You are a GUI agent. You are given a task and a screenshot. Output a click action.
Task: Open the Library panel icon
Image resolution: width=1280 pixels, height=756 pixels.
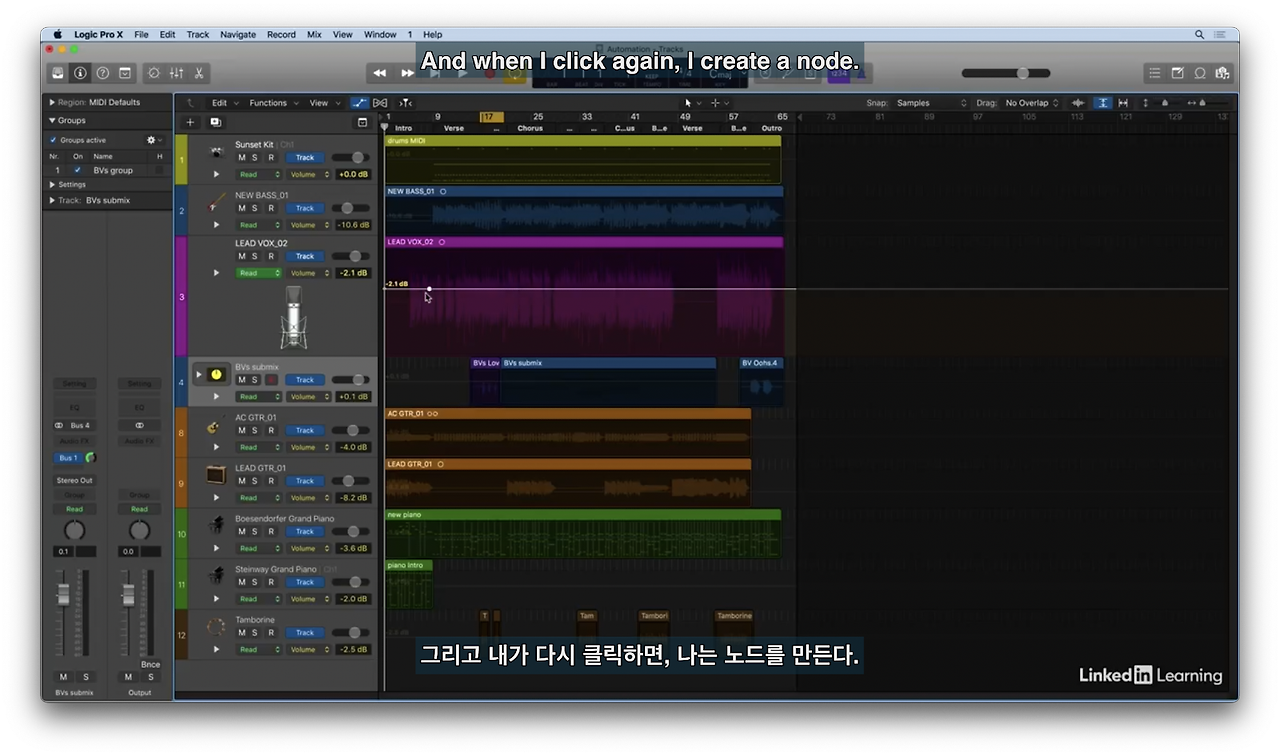58,73
